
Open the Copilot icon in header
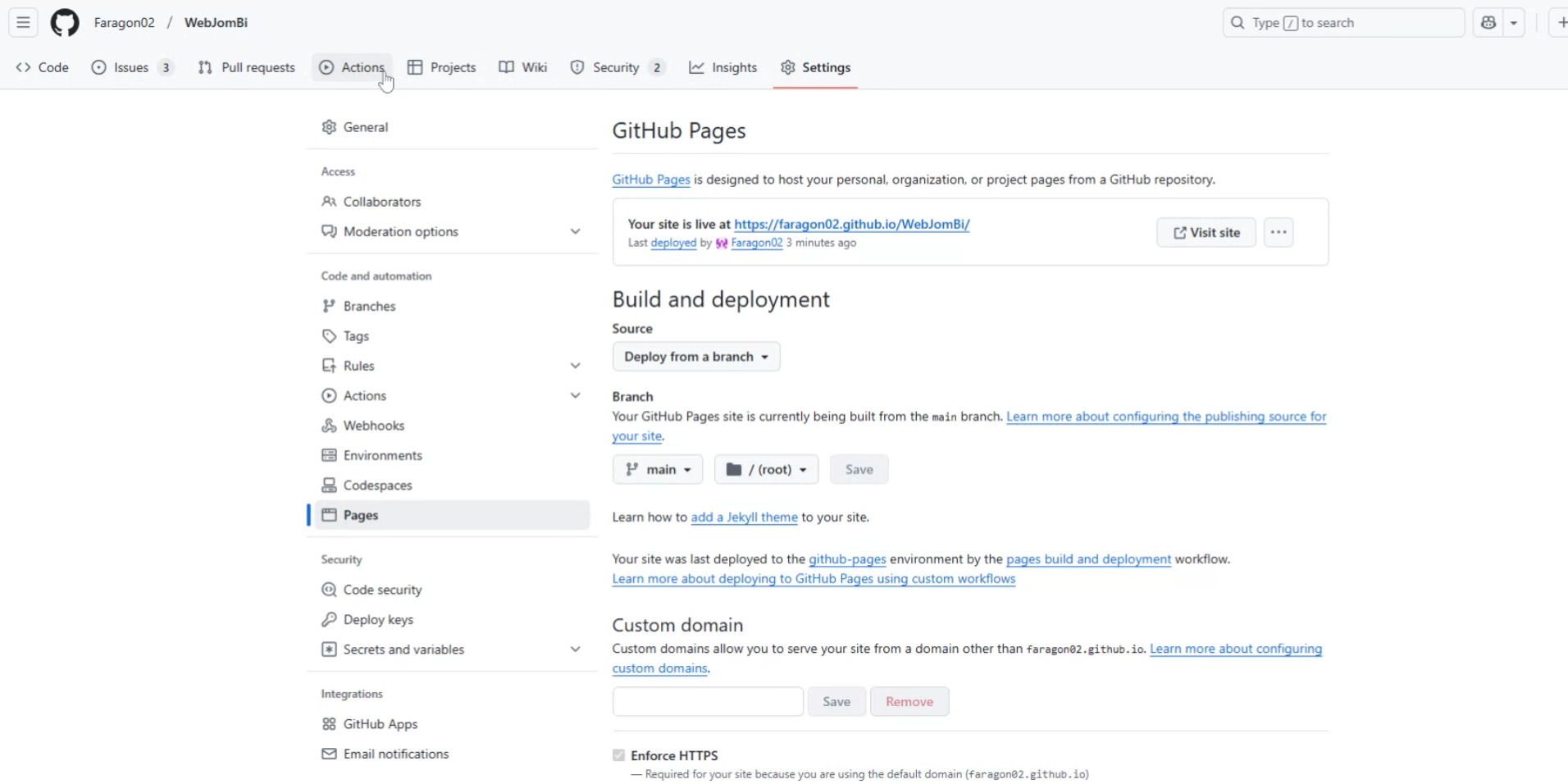click(1488, 23)
